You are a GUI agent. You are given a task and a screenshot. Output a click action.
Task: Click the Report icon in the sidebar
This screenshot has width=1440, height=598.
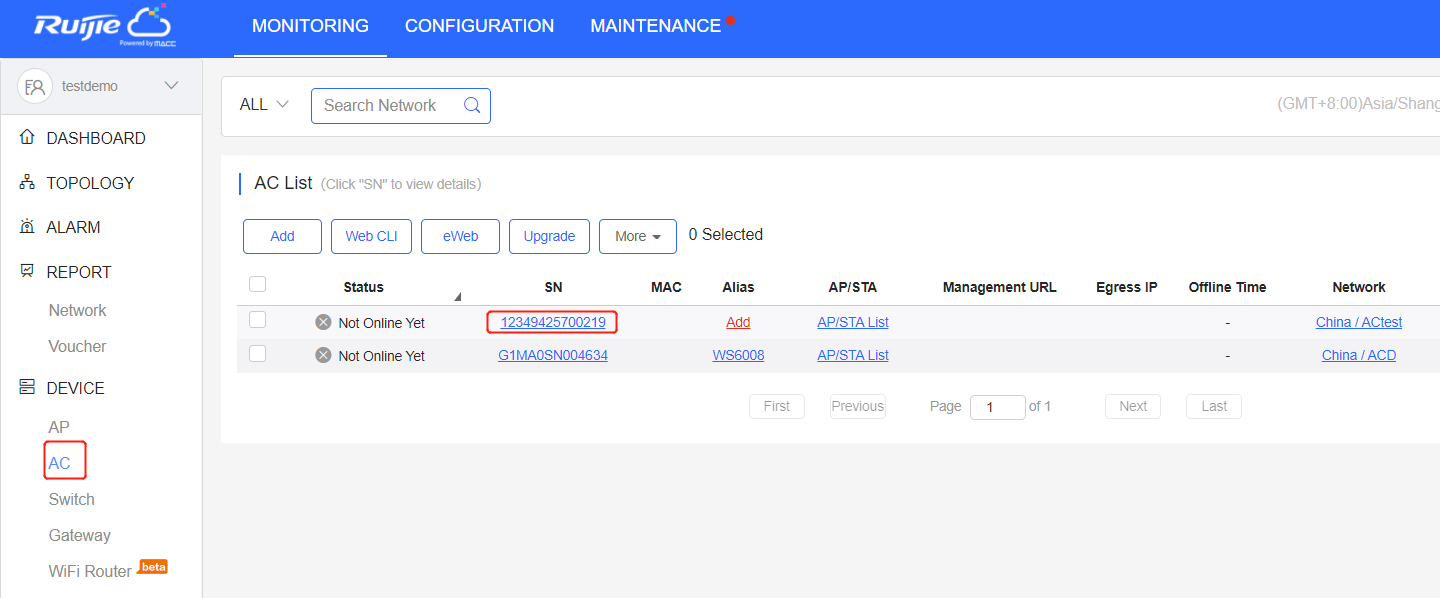pyautogui.click(x=27, y=272)
